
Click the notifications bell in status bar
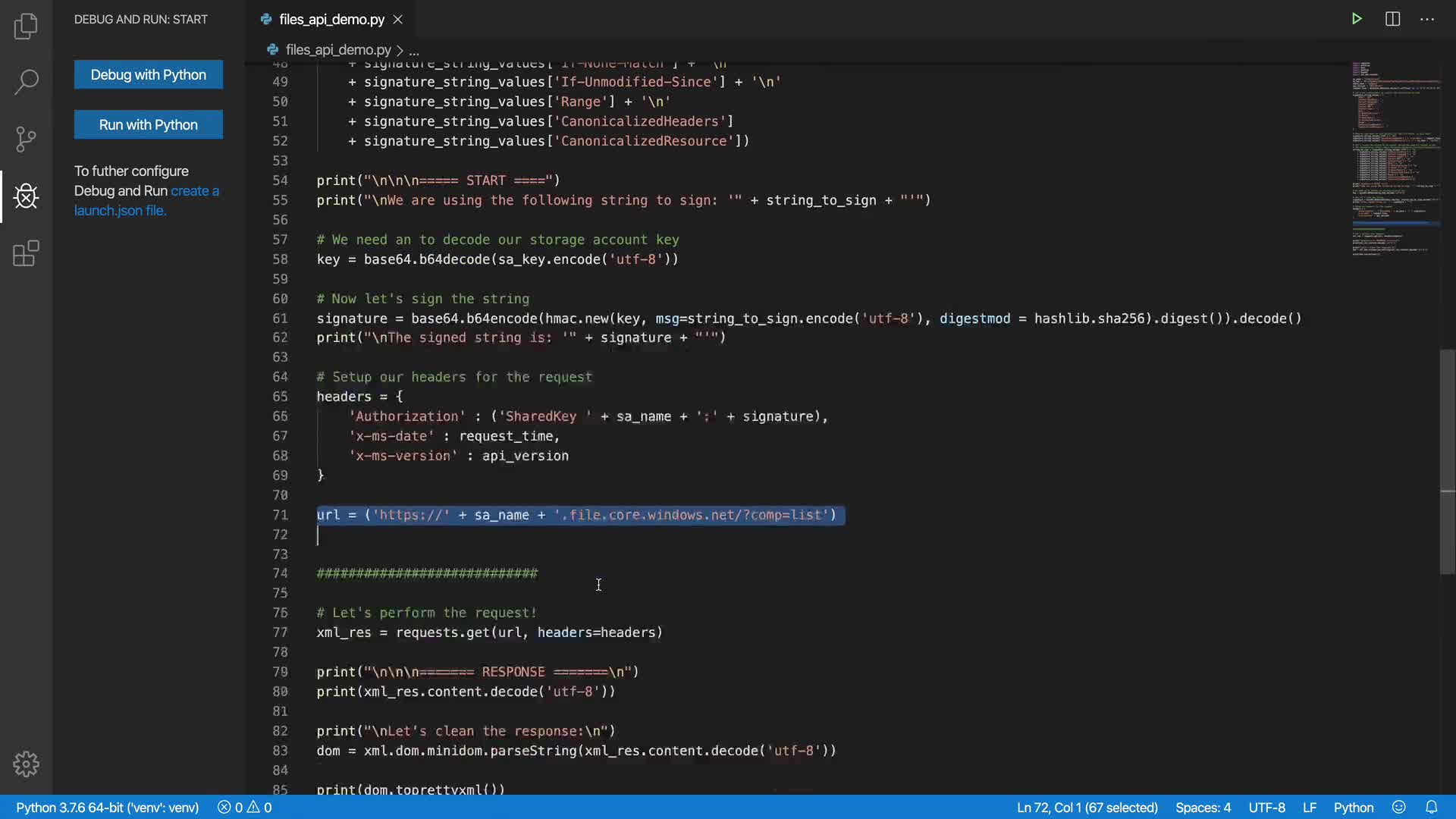(x=1431, y=807)
